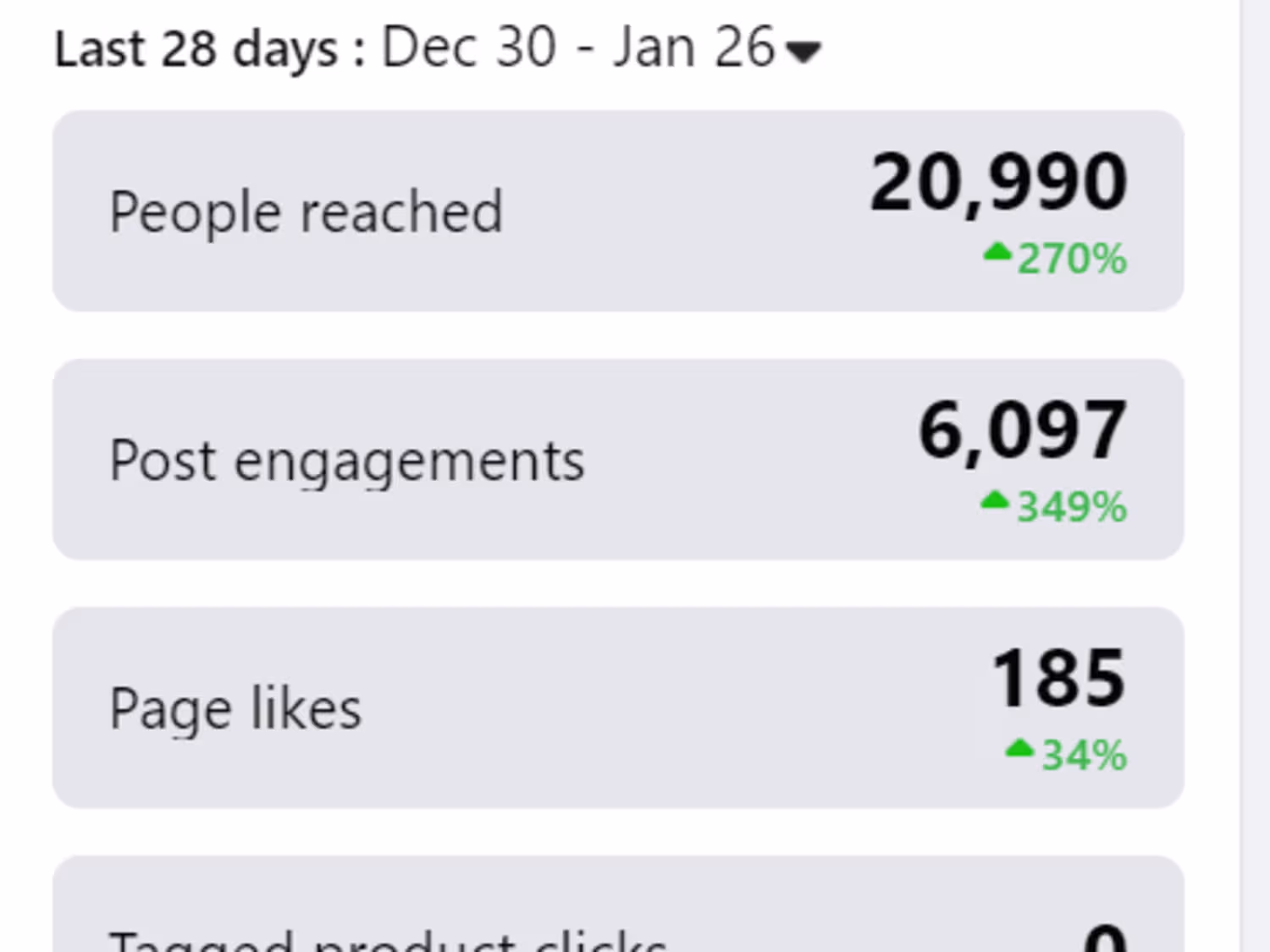
Task: Open the People reached card
Action: [x=618, y=211]
